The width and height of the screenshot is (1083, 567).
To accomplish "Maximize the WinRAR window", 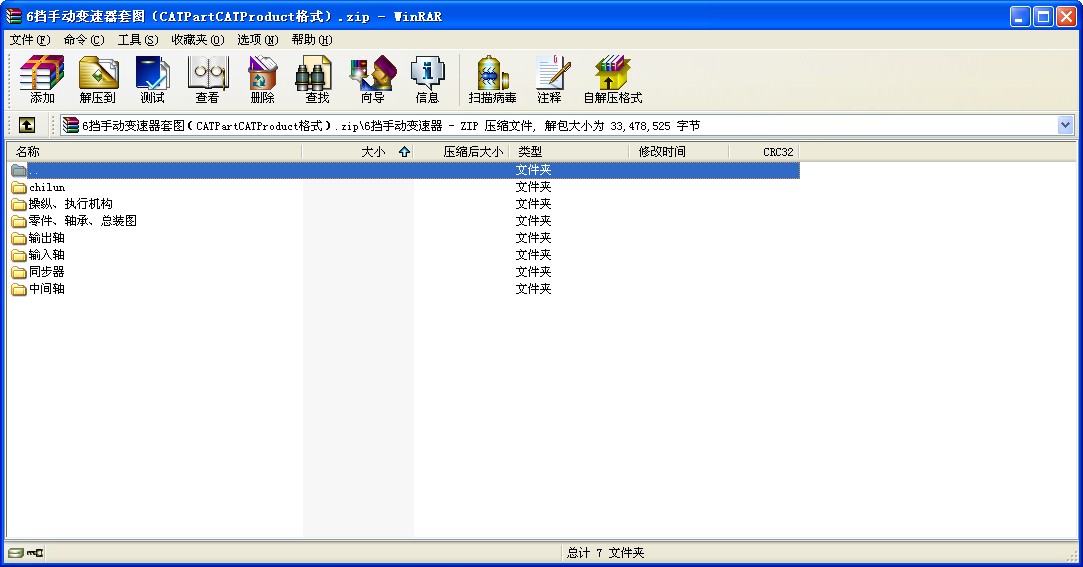I will point(1044,17).
